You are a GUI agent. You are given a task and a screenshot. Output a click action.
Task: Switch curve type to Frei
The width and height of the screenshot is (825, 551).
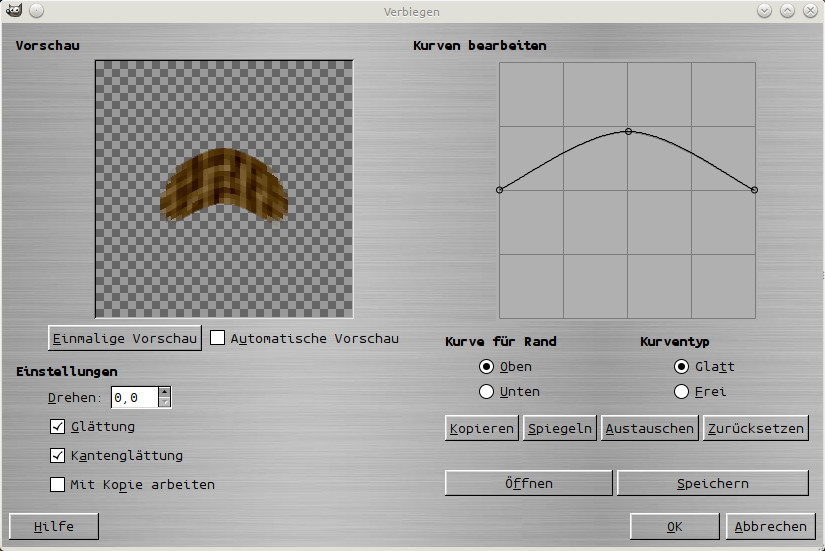coord(682,392)
